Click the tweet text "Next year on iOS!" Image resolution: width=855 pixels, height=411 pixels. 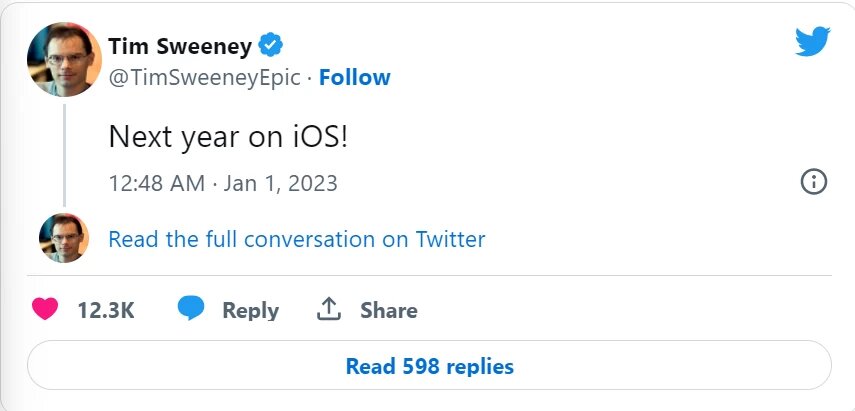[228, 138]
